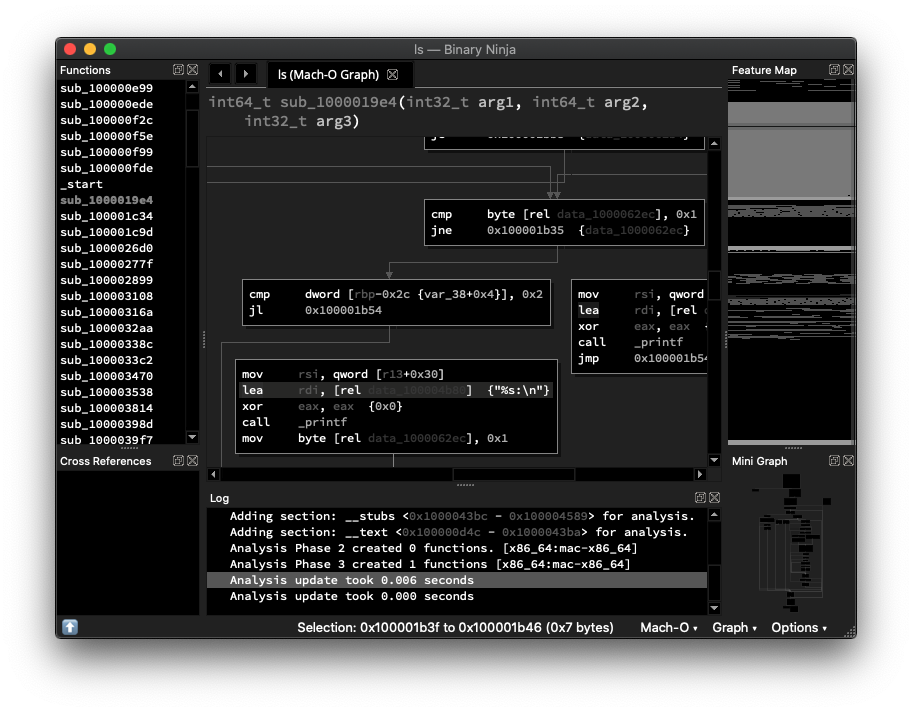Undock the Cross References panel
The width and height of the screenshot is (912, 712).
pyautogui.click(x=179, y=461)
